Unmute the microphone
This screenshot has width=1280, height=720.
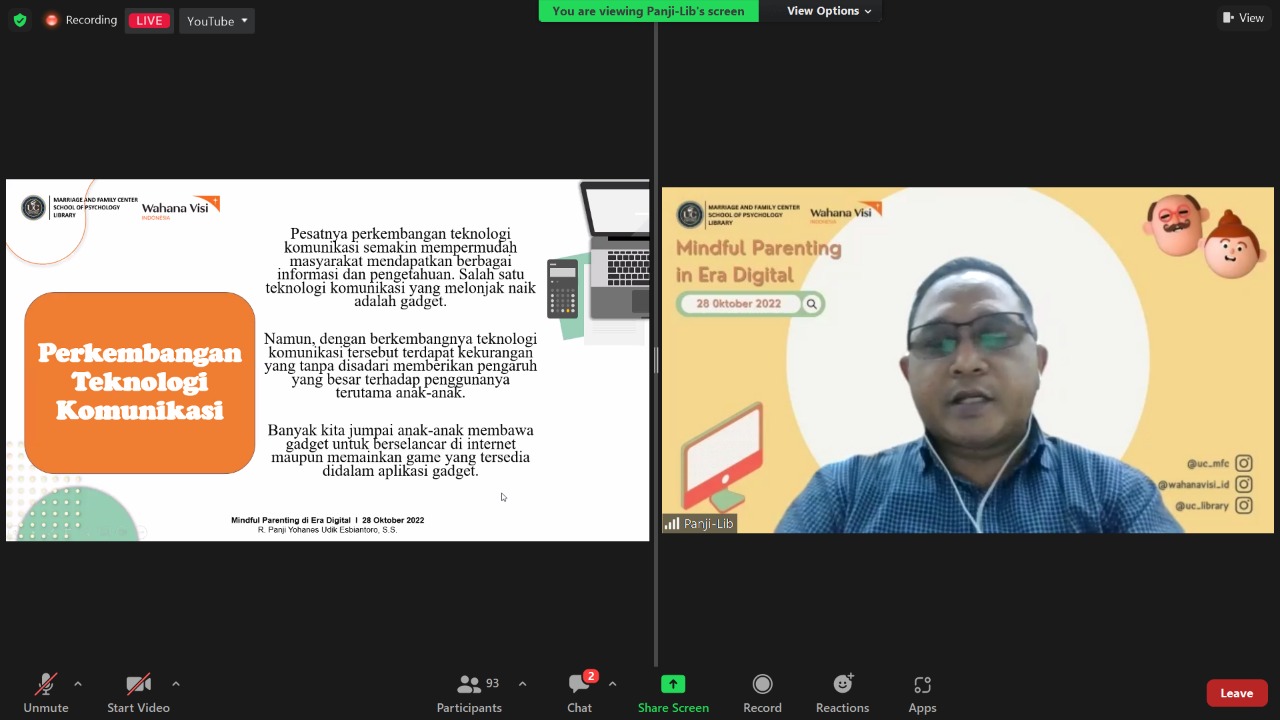pyautogui.click(x=46, y=693)
